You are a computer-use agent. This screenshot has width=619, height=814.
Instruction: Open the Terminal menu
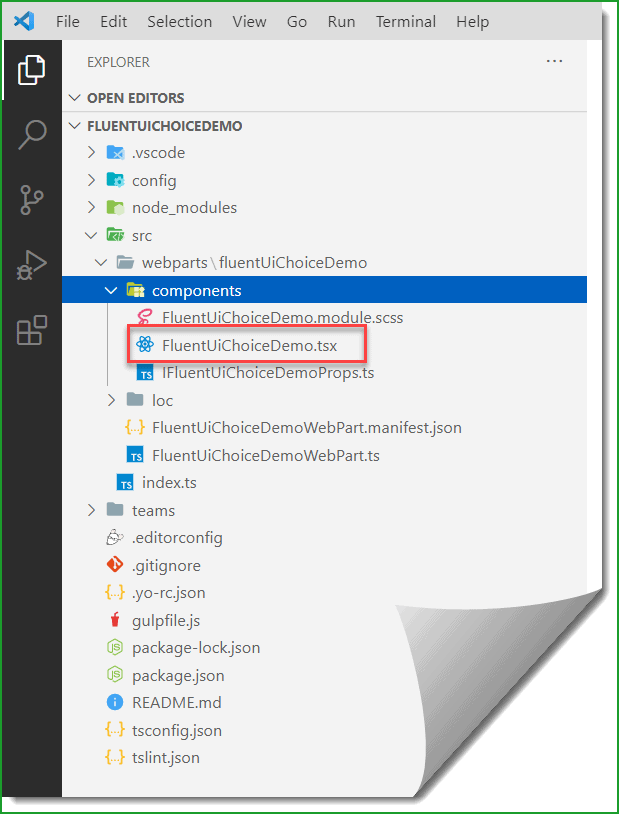[x=406, y=22]
